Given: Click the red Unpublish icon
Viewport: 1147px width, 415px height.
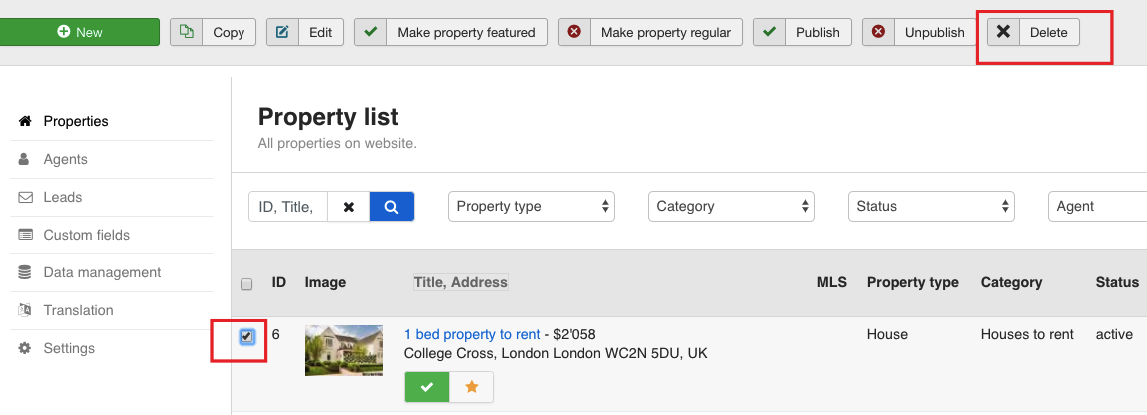Looking at the screenshot, I should [878, 32].
